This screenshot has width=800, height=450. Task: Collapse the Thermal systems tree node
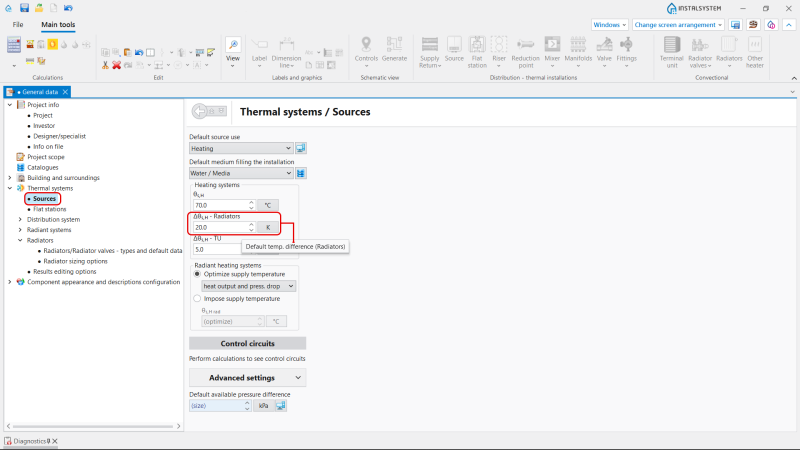pos(10,188)
